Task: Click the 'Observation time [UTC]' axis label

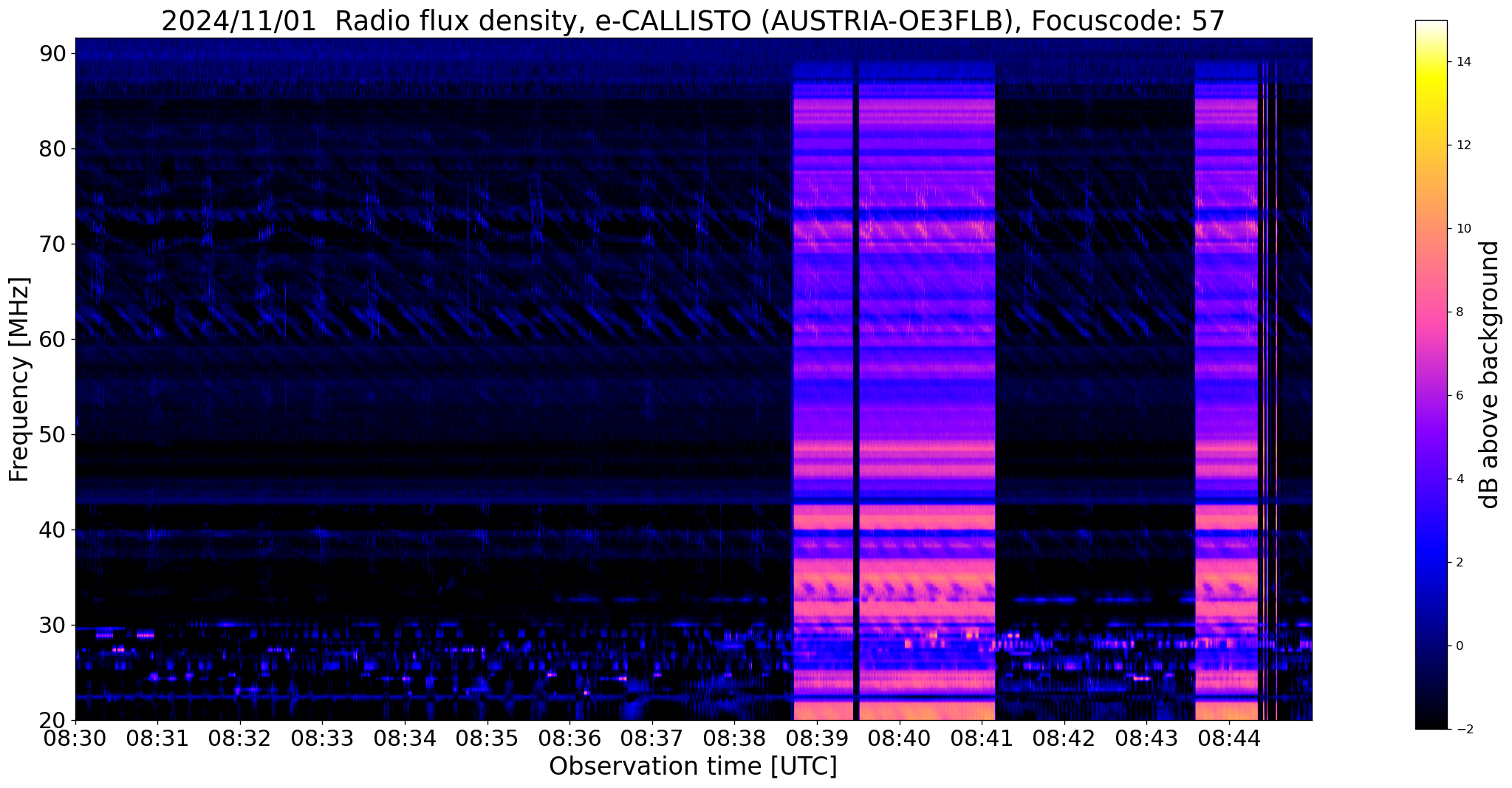Action: pos(693,767)
